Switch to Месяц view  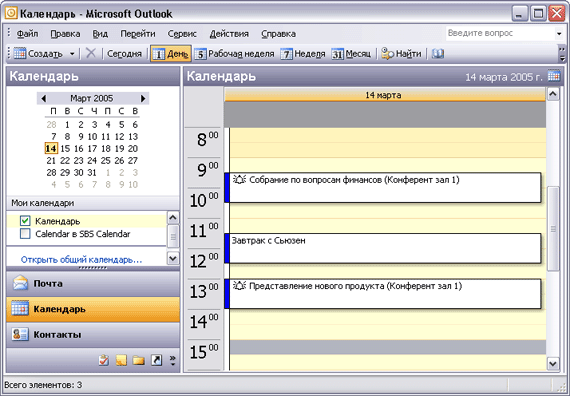(352, 54)
